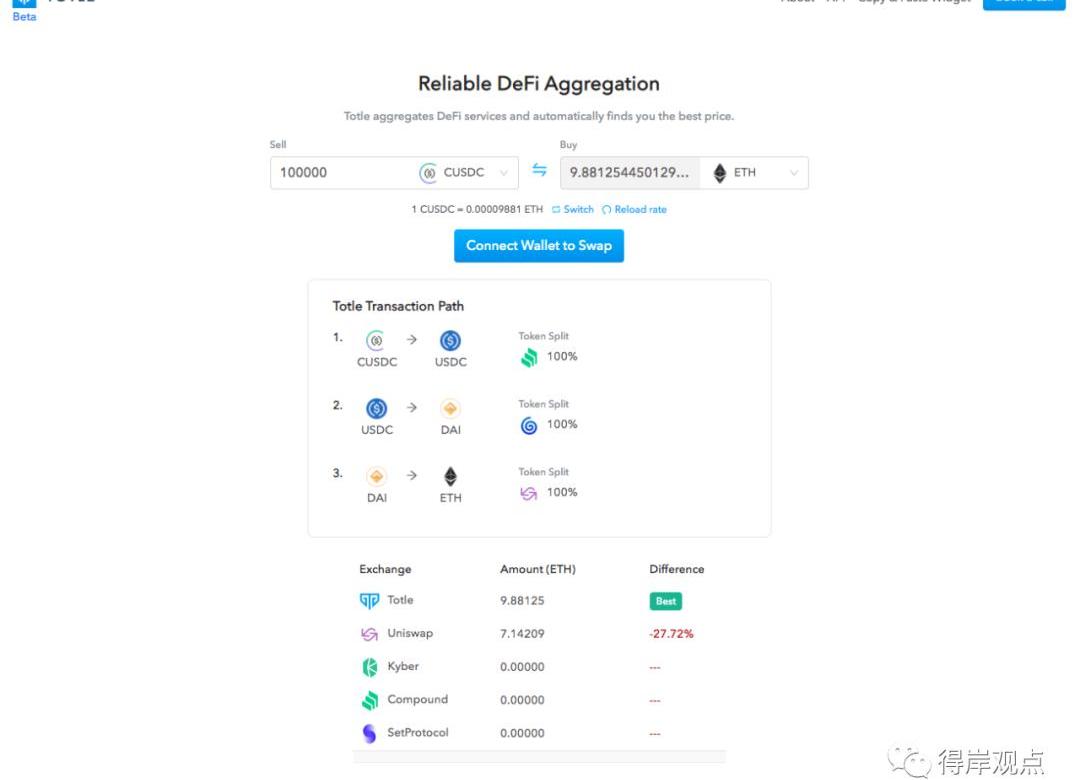The height and width of the screenshot is (780, 1080).
Task: Click the Totle logo in exchange table
Action: tap(369, 601)
